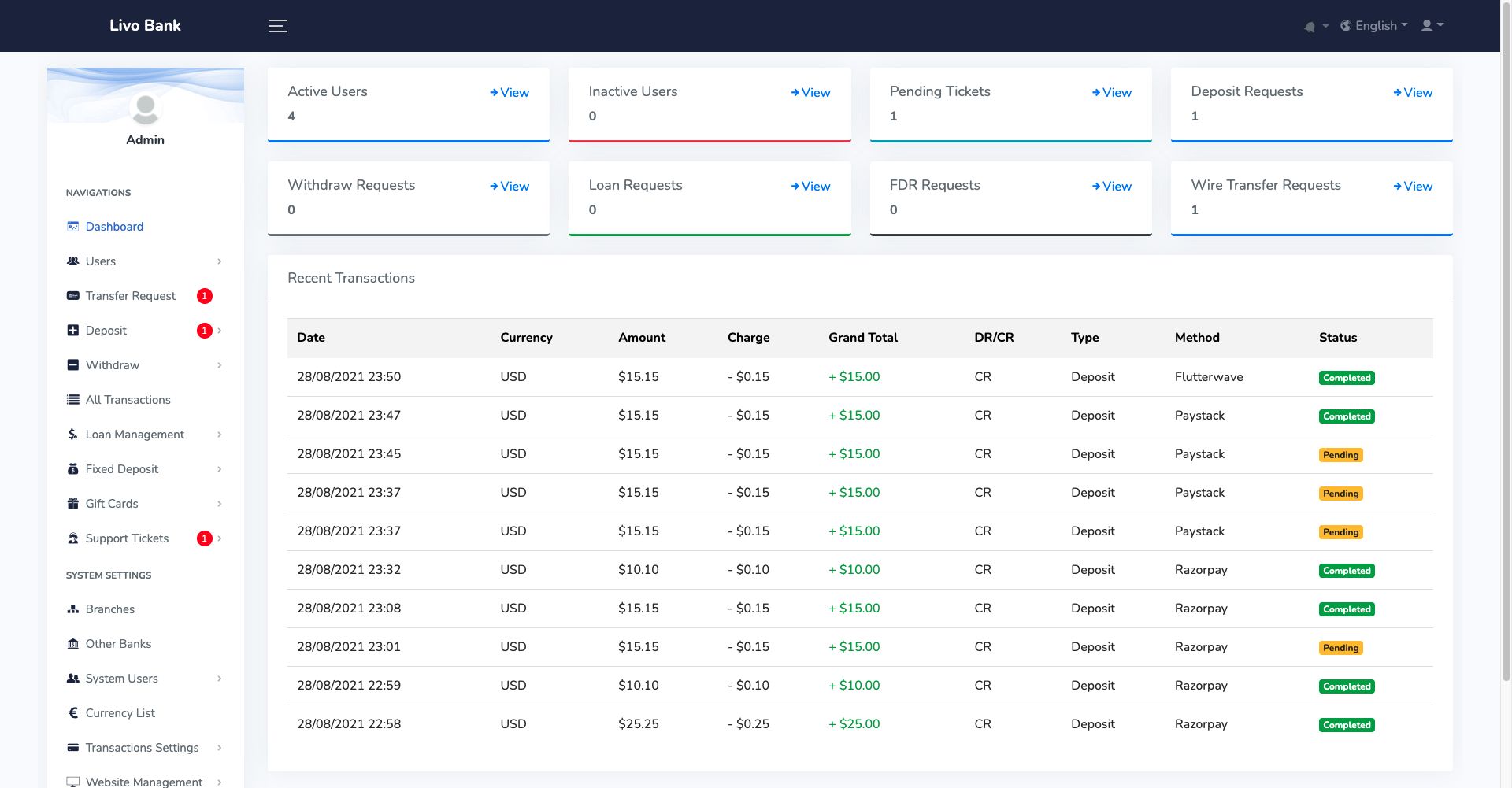
Task: Click the Livo Bank logo text
Action: [x=146, y=25]
